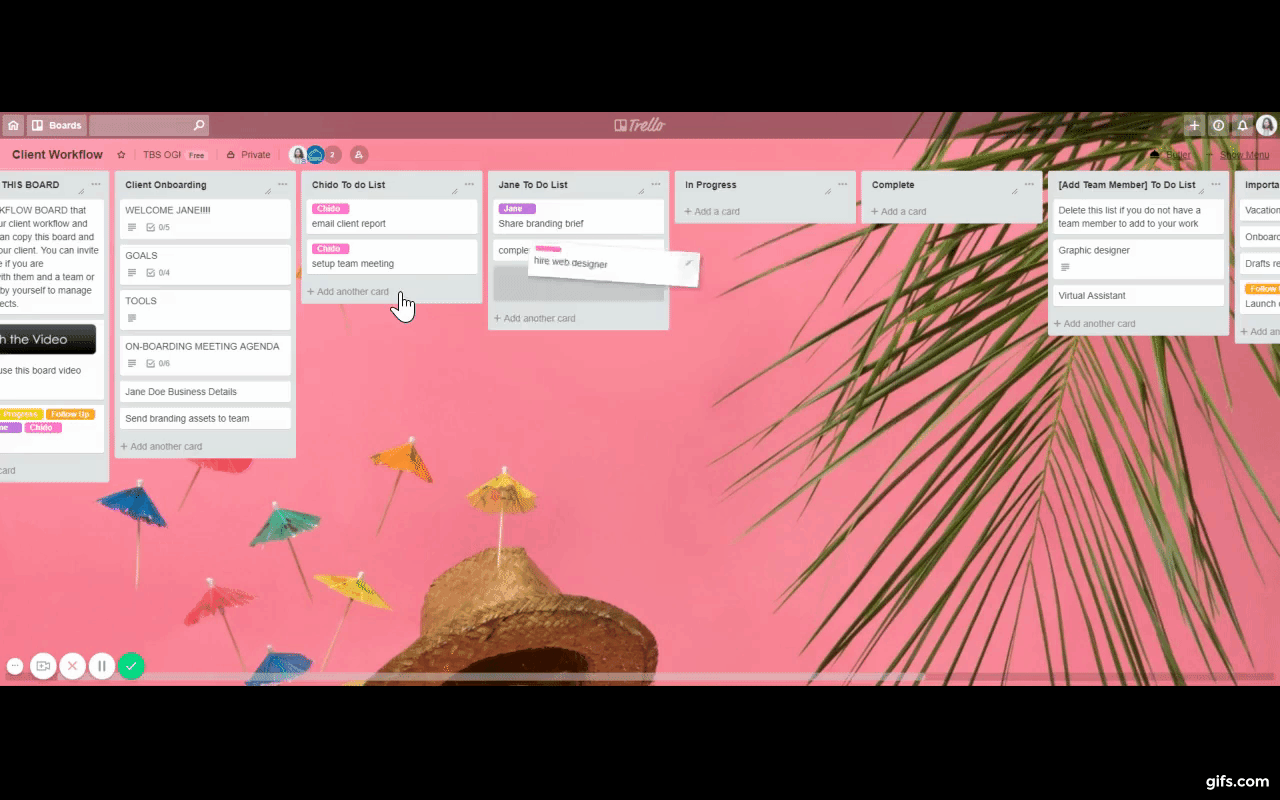This screenshot has height=800, width=1280.
Task: Finish recording with green checkmark
Action: click(x=131, y=666)
